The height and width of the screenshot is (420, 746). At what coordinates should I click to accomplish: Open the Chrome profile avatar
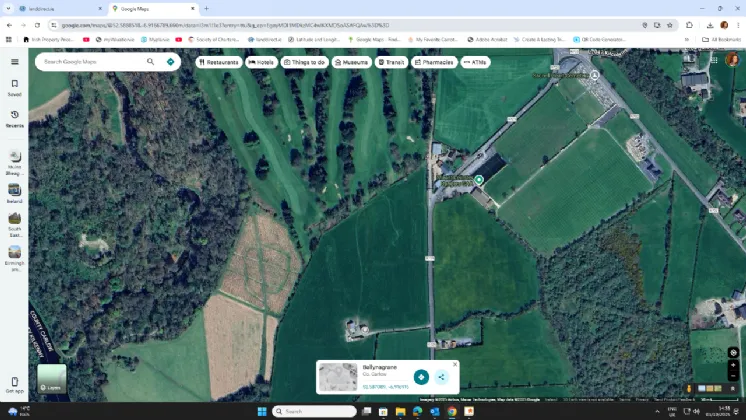[x=724, y=25]
